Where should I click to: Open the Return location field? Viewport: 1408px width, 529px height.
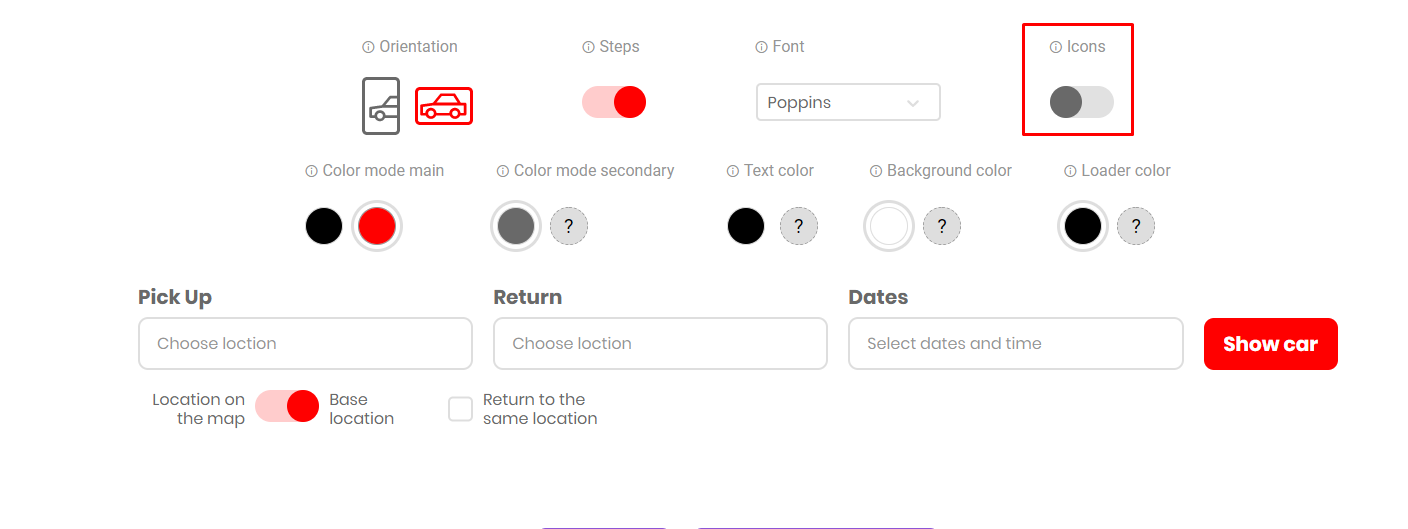coord(660,343)
